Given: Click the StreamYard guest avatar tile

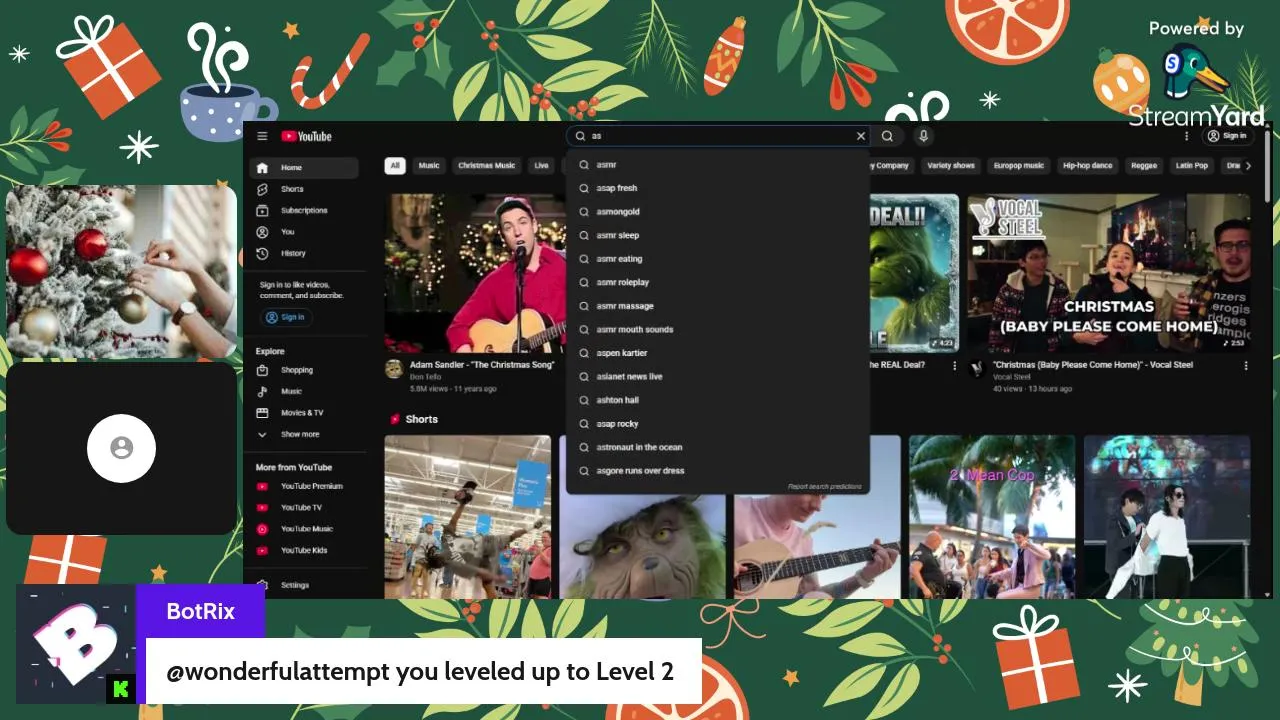Looking at the screenshot, I should pos(121,448).
